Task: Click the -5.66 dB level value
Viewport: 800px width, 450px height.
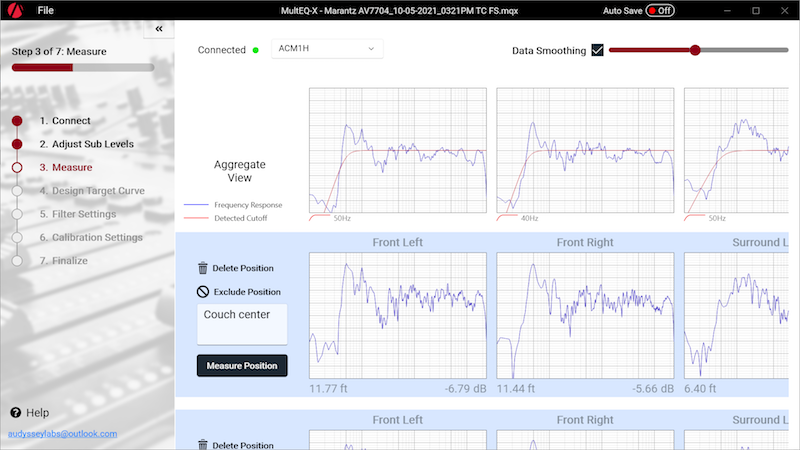Action: 653,389
